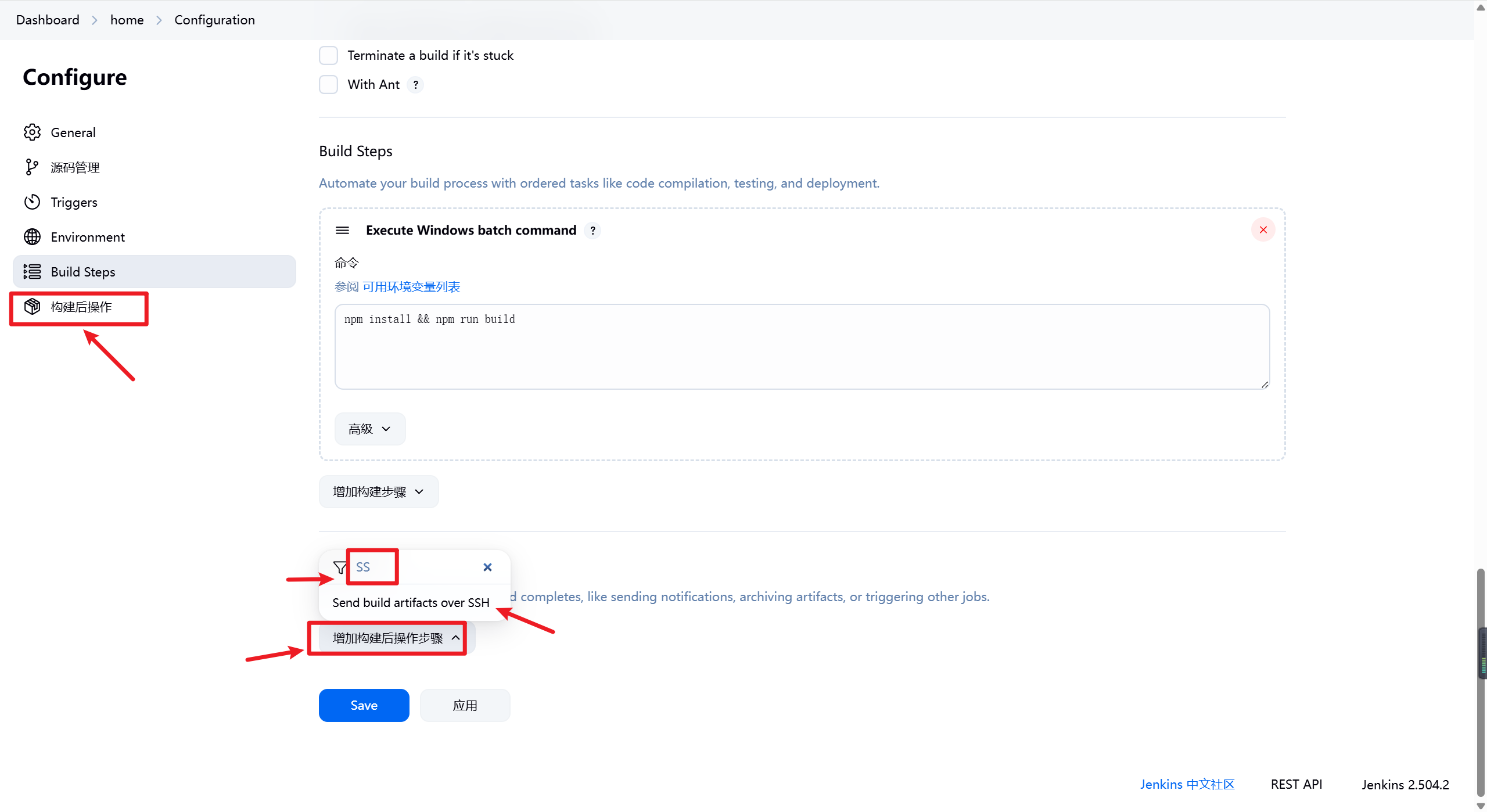The width and height of the screenshot is (1487, 812).
Task: Delete the Execute Windows batch command step
Action: 1263,230
